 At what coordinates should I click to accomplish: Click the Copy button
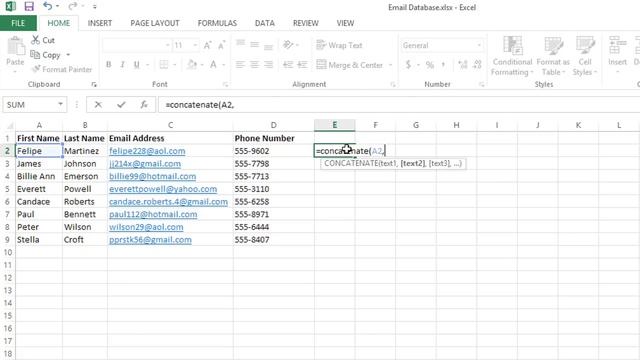tap(46, 55)
